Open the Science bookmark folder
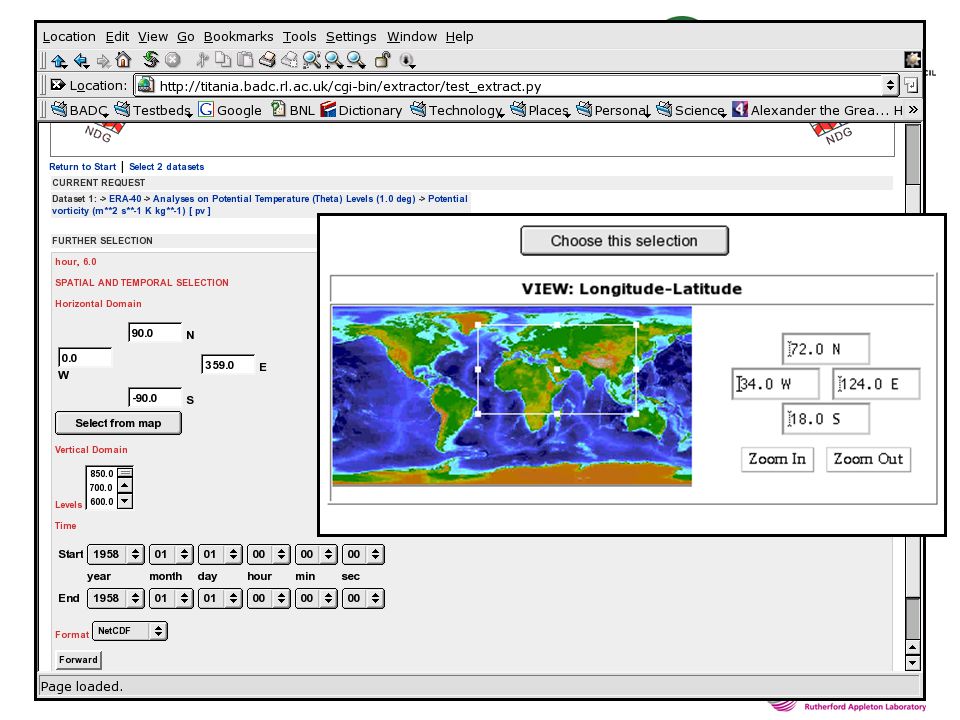Screen dimensions: 960x720 tap(691, 110)
